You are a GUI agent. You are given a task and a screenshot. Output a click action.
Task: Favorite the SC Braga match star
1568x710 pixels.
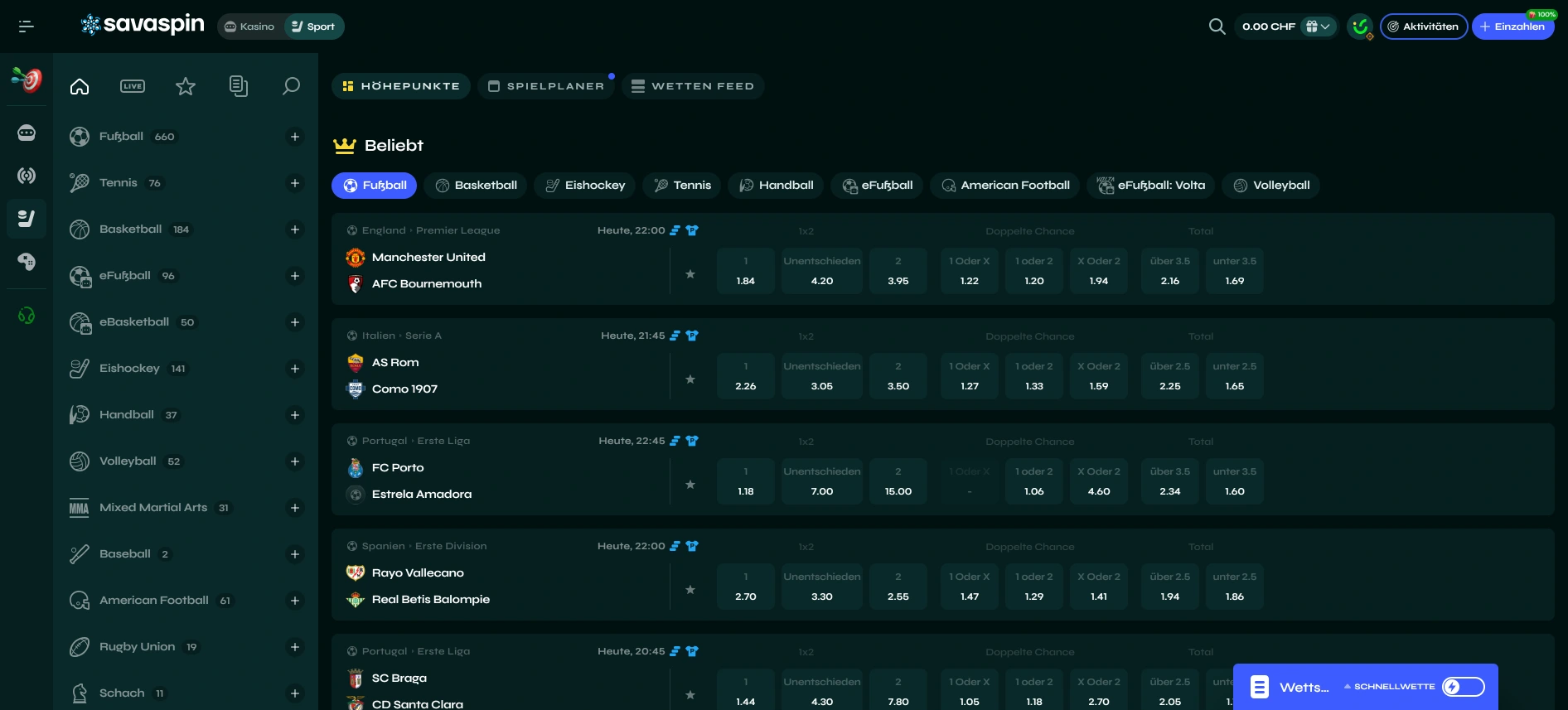coord(690,695)
